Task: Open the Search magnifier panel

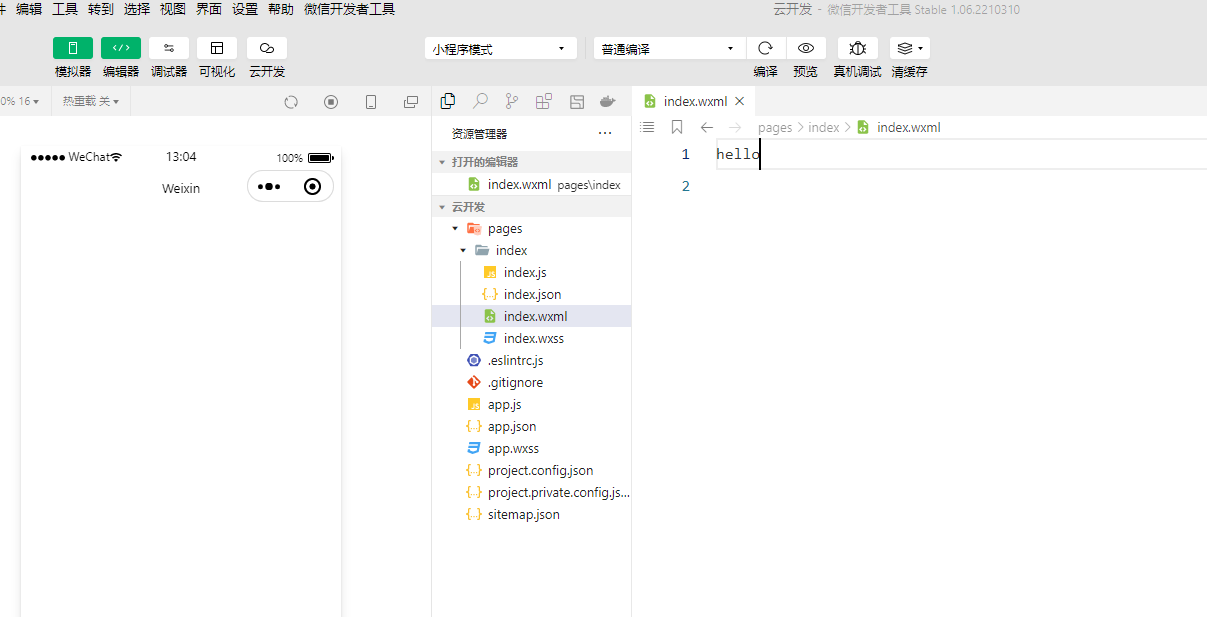Action: [x=481, y=101]
